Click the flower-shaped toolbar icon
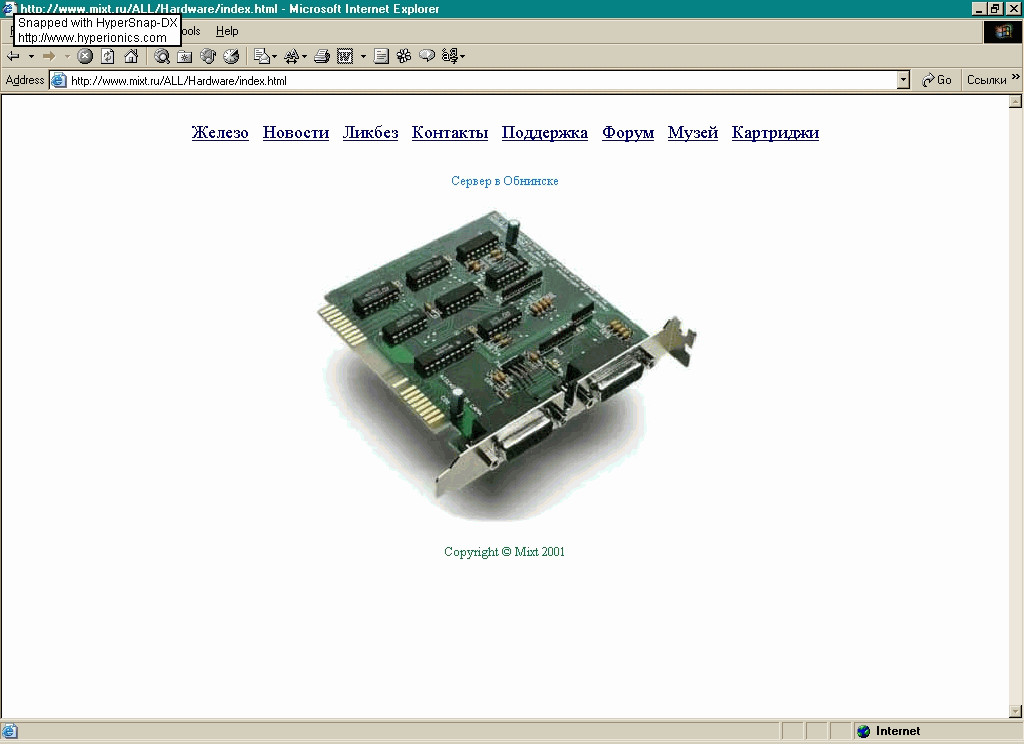Image resolution: width=1024 pixels, height=744 pixels. [x=404, y=57]
